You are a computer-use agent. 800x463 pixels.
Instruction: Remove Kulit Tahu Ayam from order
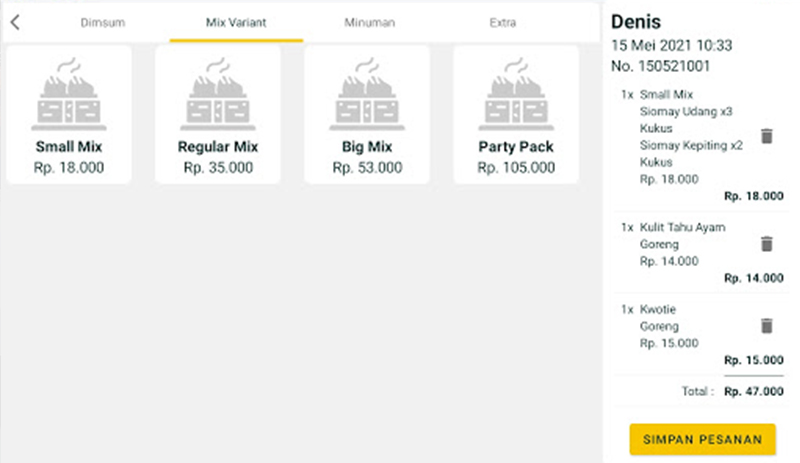coord(767,243)
